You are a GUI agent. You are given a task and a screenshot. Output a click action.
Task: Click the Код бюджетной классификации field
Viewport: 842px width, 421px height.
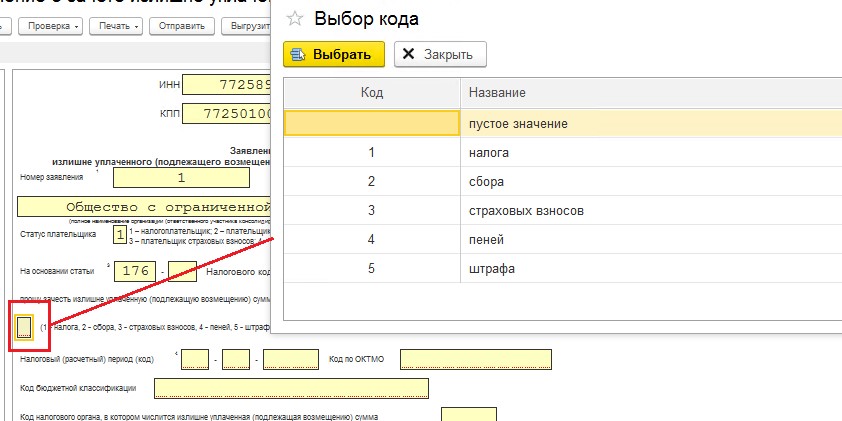292,388
